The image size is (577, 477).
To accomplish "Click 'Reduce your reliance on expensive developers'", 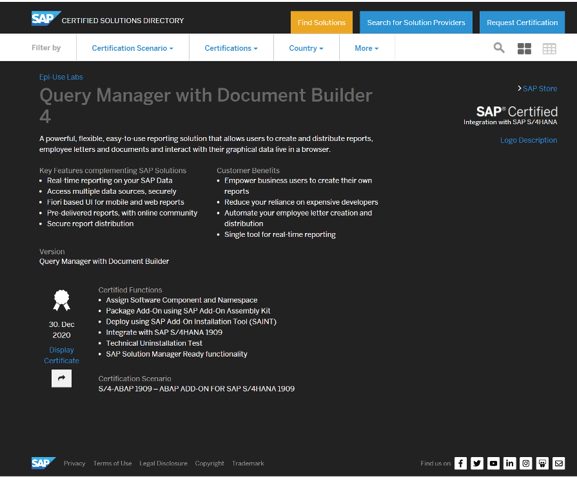I will tap(301, 202).
